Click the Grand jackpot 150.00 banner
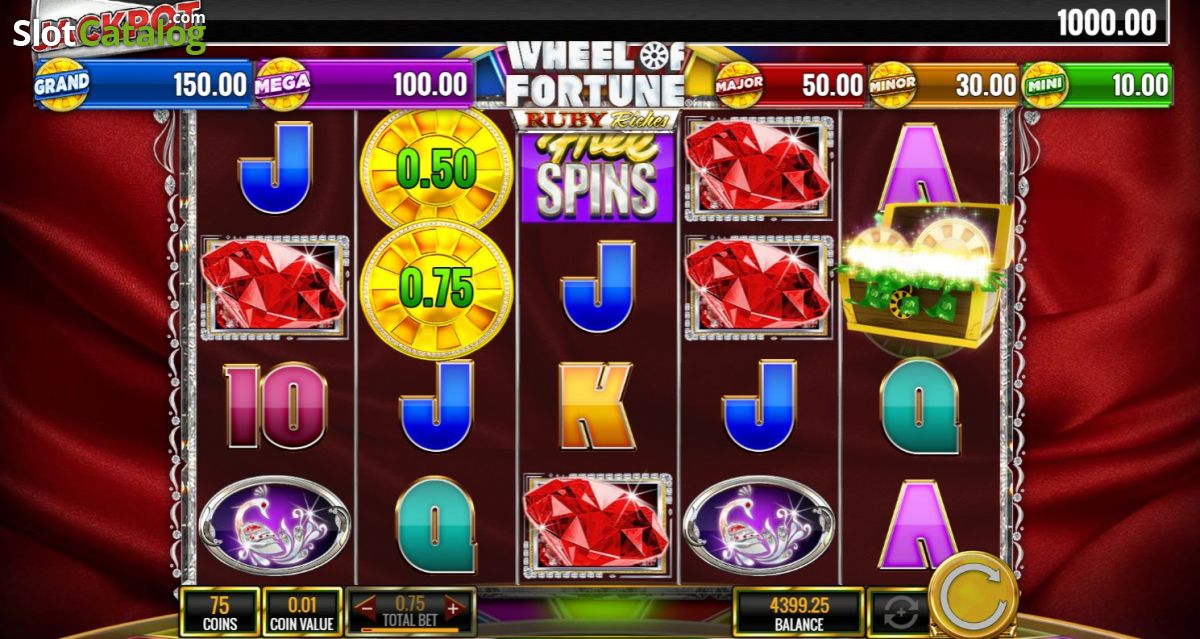Screen dimensions: 1200x639 pos(143,84)
